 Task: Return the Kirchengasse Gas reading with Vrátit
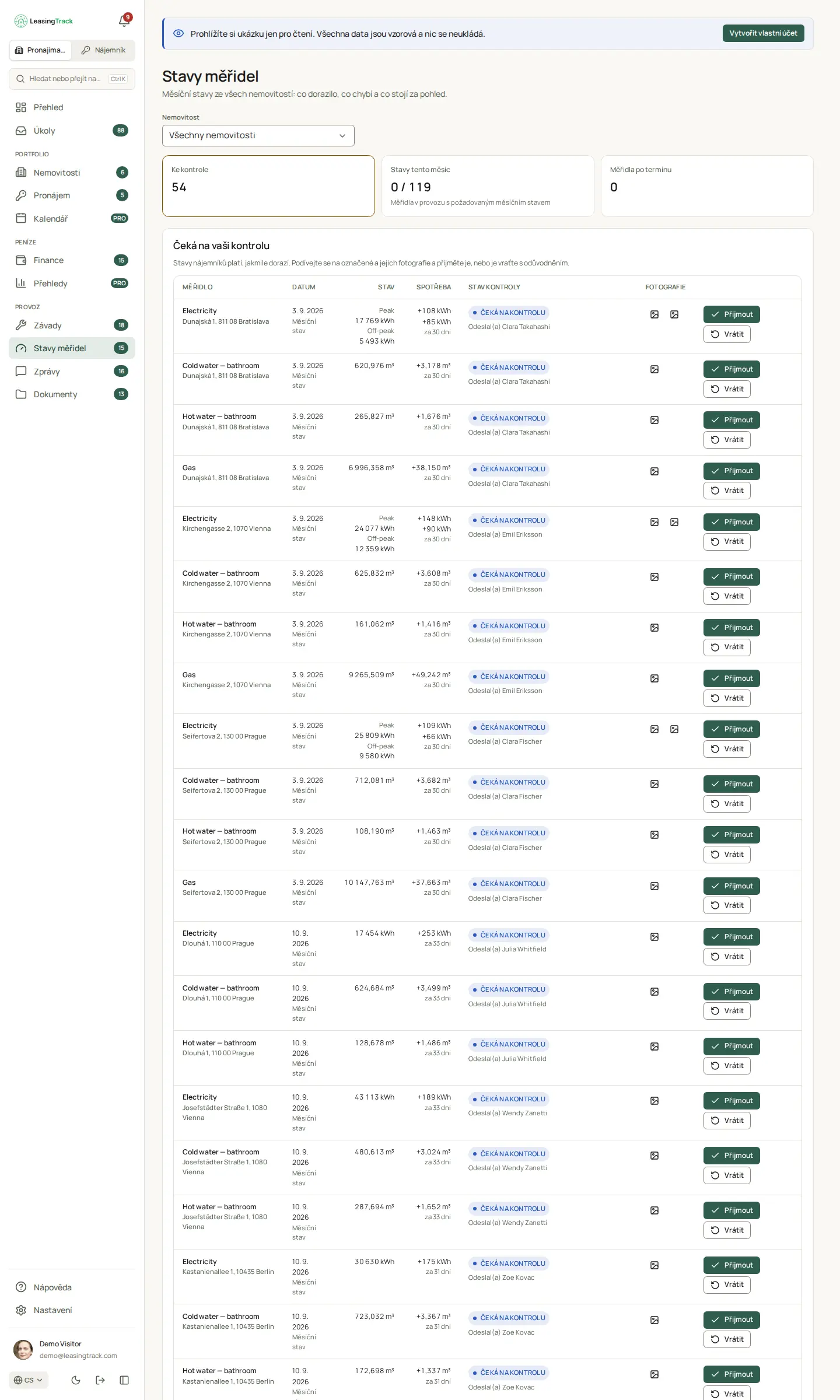tap(727, 698)
